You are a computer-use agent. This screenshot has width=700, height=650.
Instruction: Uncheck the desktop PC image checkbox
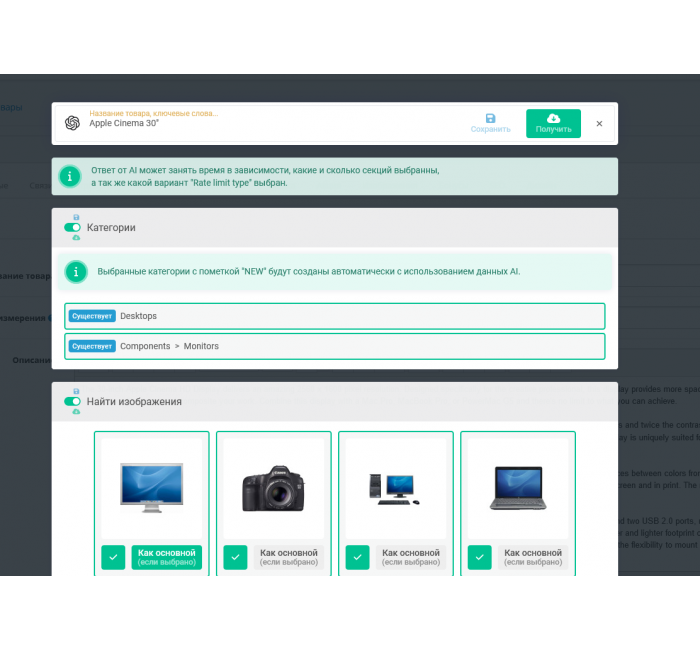point(358,557)
